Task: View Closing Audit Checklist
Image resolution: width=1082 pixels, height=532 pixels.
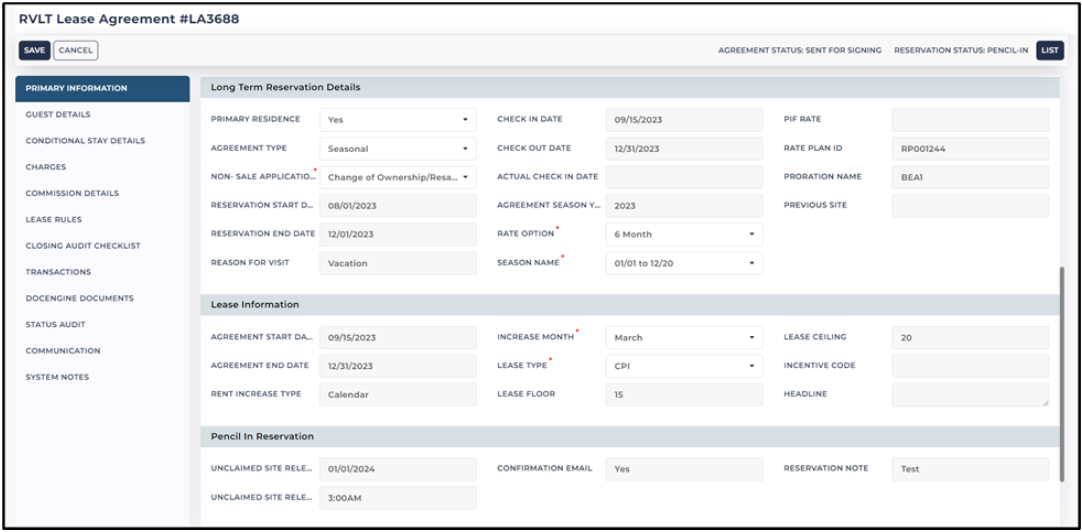Action: 83,246
